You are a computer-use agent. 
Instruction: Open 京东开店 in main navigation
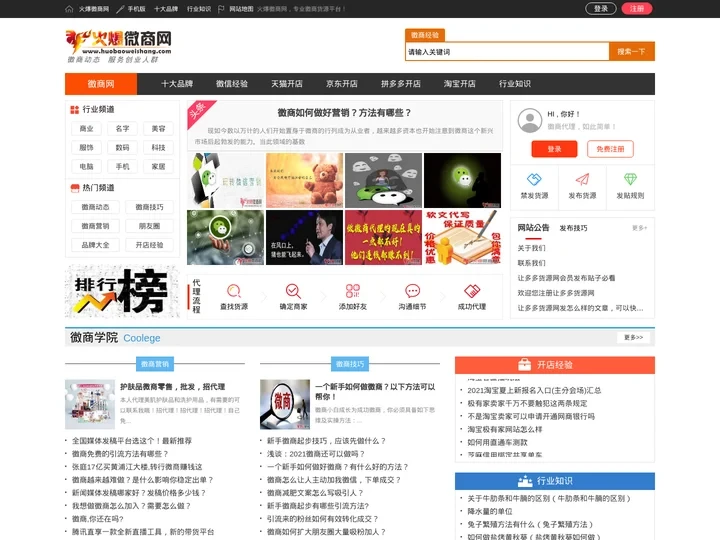[342, 84]
